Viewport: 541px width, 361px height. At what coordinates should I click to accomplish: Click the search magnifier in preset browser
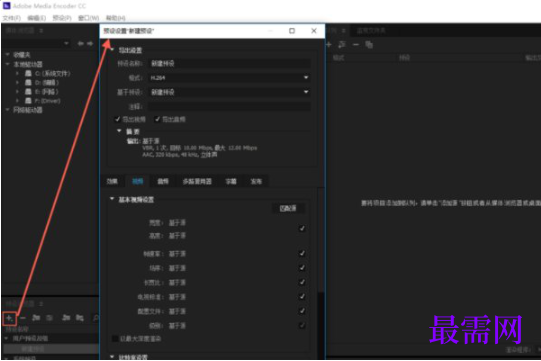point(96,318)
